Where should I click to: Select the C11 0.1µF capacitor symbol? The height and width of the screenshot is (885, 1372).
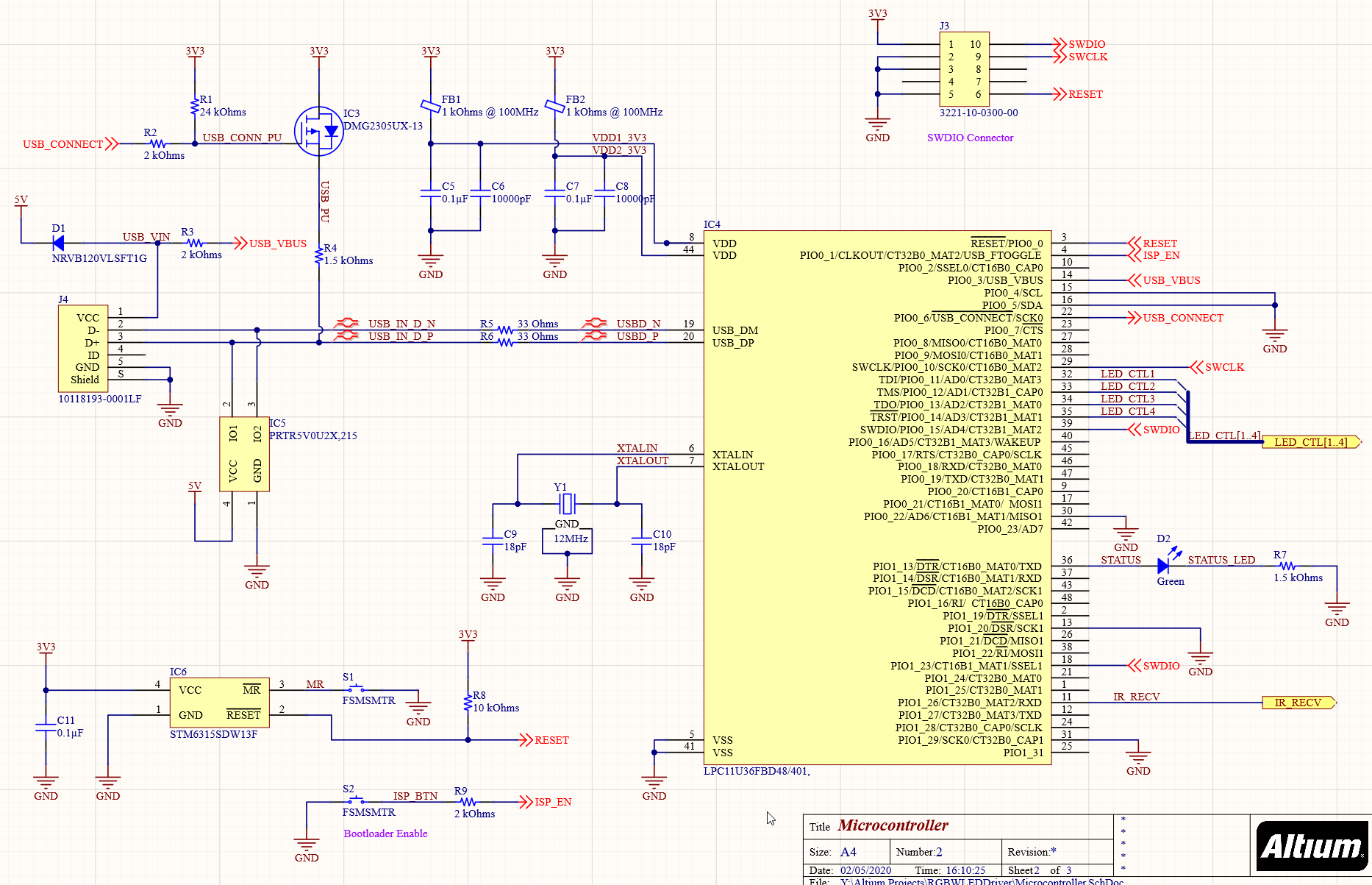(x=46, y=727)
